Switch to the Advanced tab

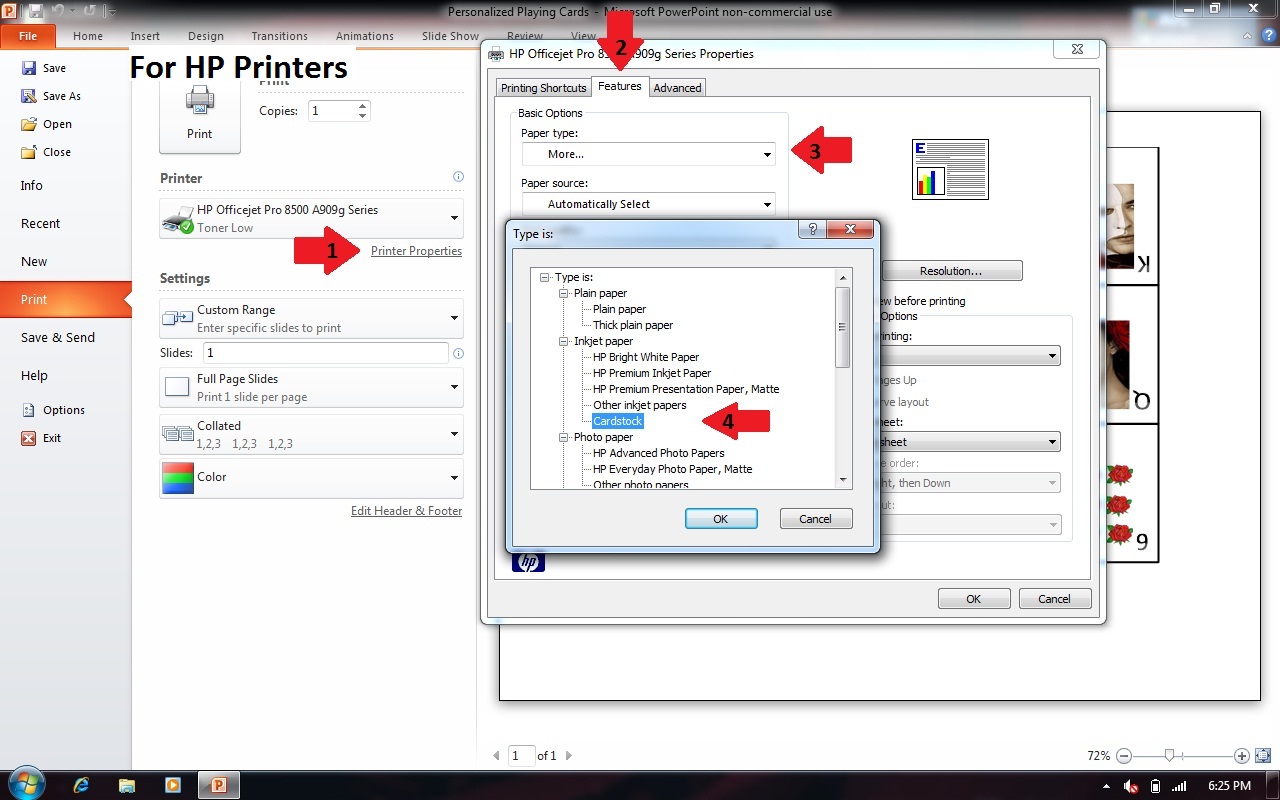[x=677, y=88]
